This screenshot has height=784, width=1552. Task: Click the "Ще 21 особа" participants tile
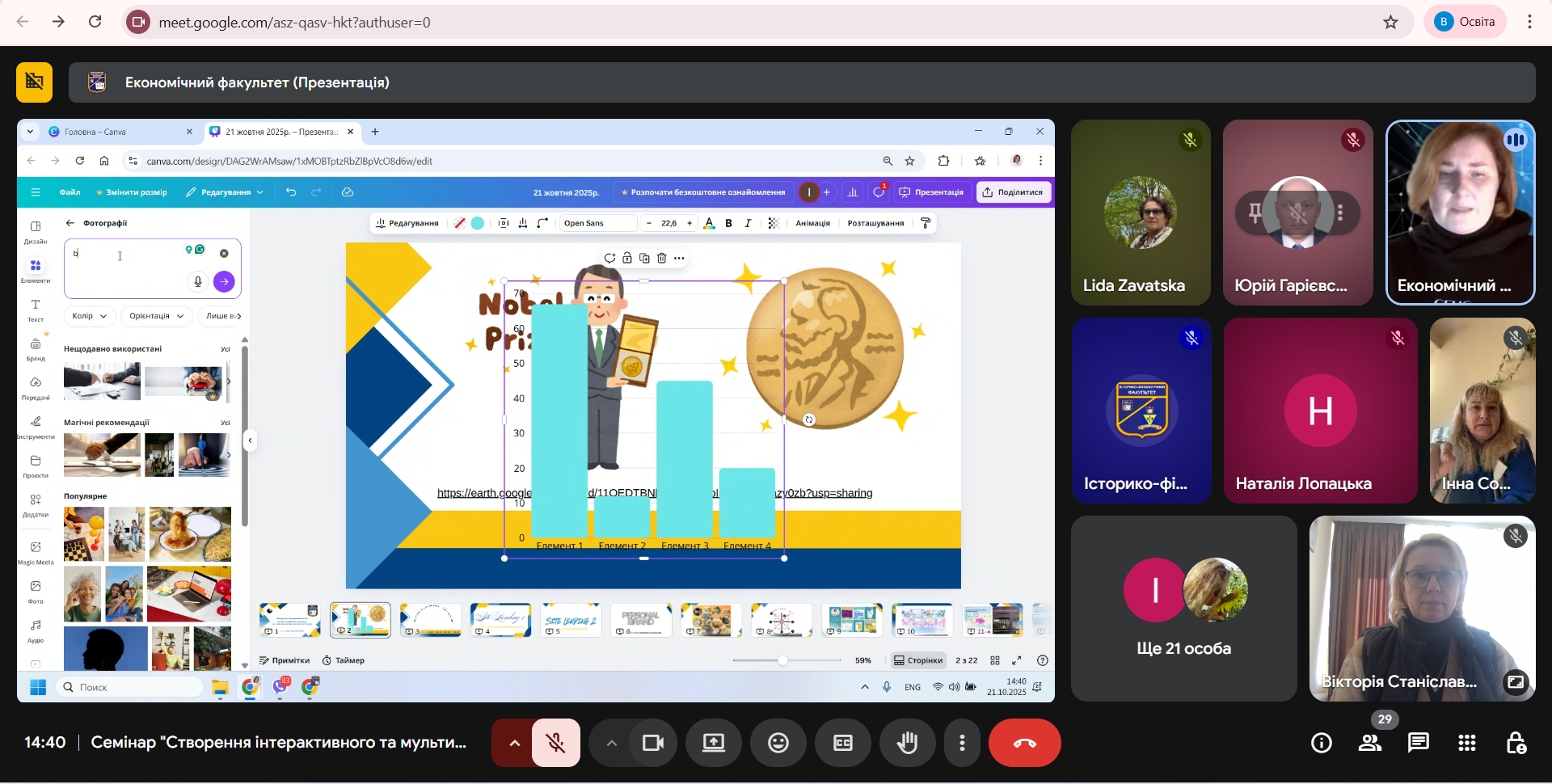click(x=1183, y=608)
